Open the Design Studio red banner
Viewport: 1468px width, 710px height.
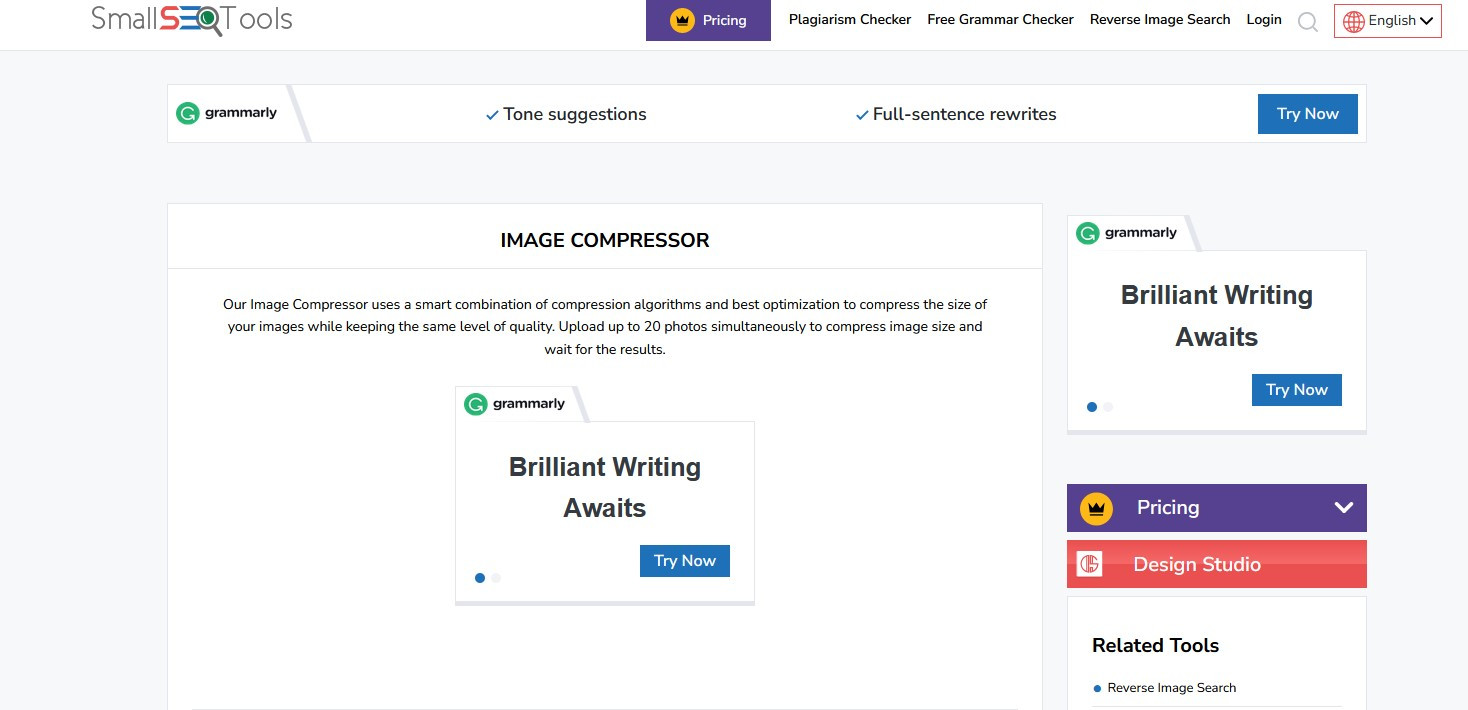click(1216, 564)
